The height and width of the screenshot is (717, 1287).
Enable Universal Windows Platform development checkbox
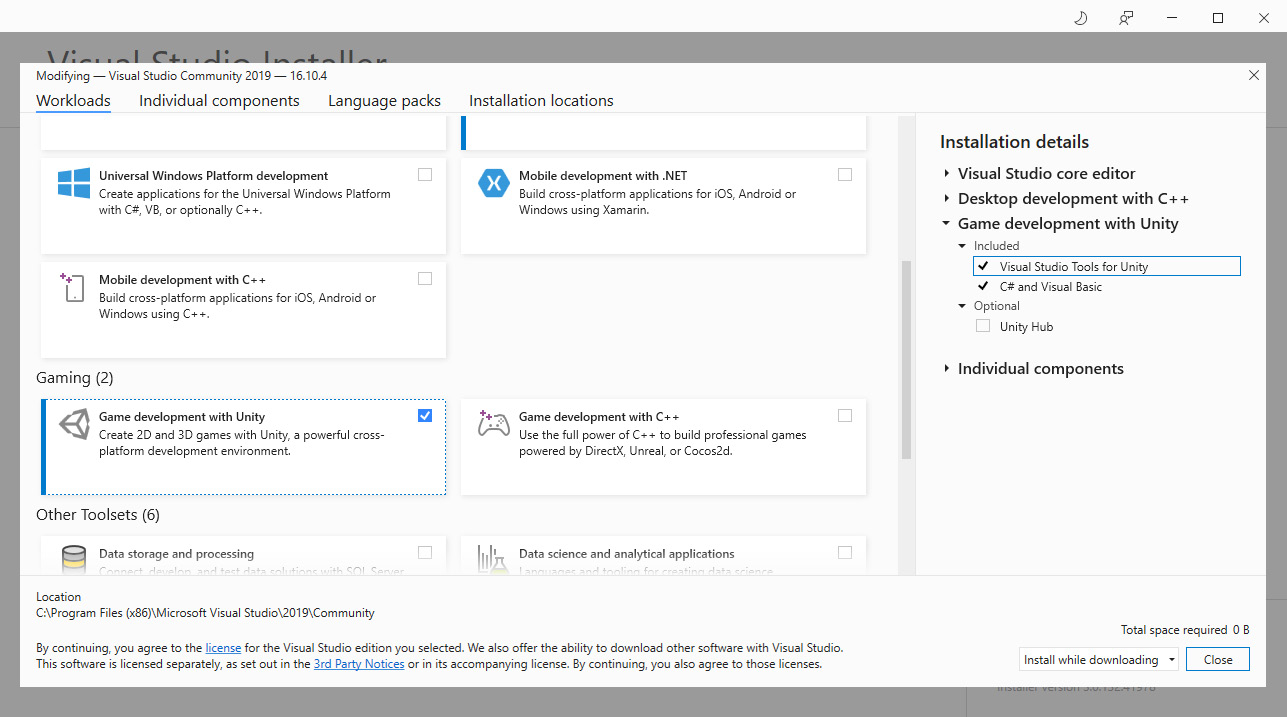point(425,174)
